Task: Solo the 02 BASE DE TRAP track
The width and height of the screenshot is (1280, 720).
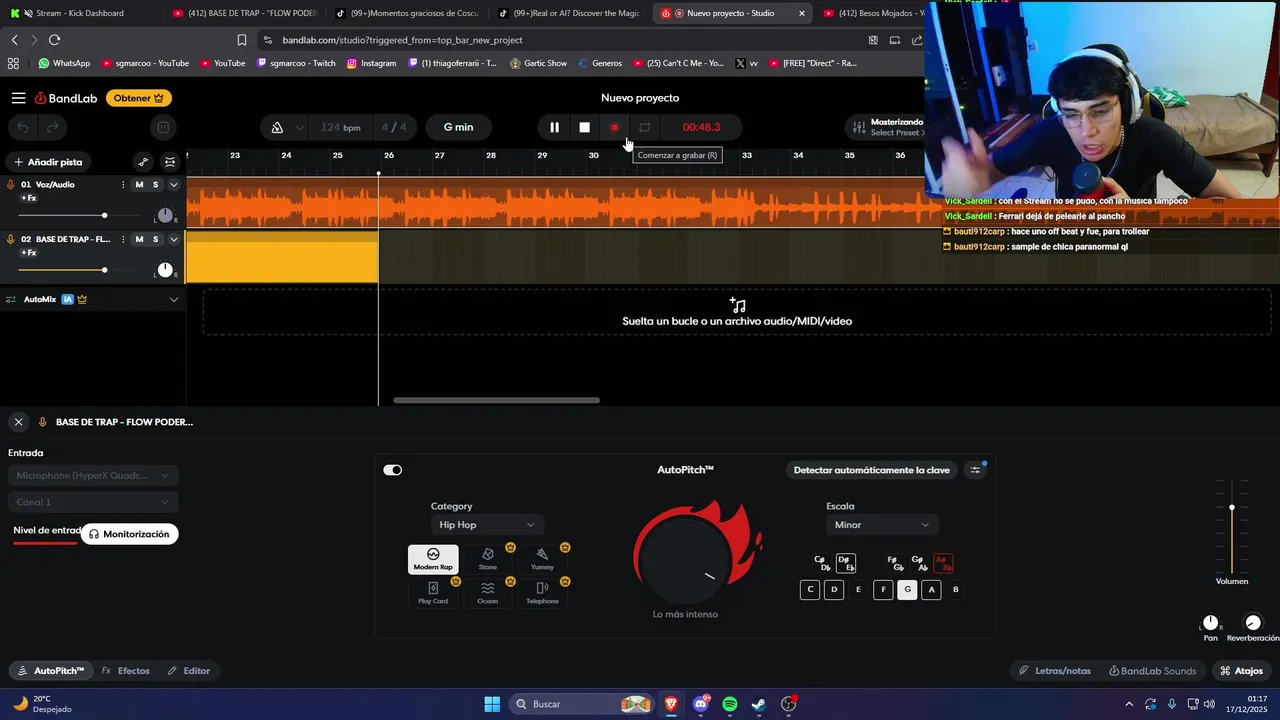Action: pos(155,240)
